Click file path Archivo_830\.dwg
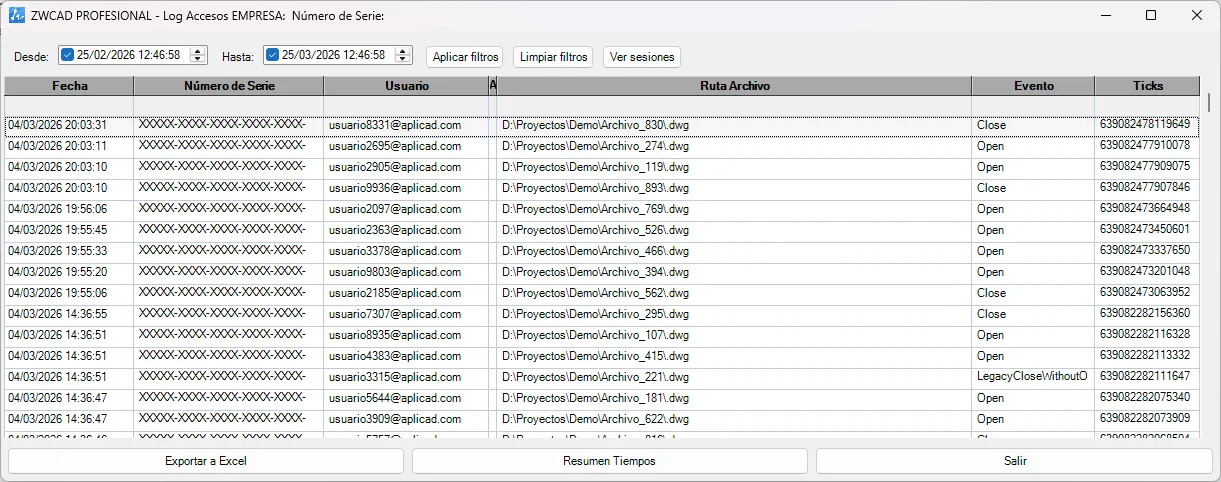The width and height of the screenshot is (1221, 482). [596, 125]
